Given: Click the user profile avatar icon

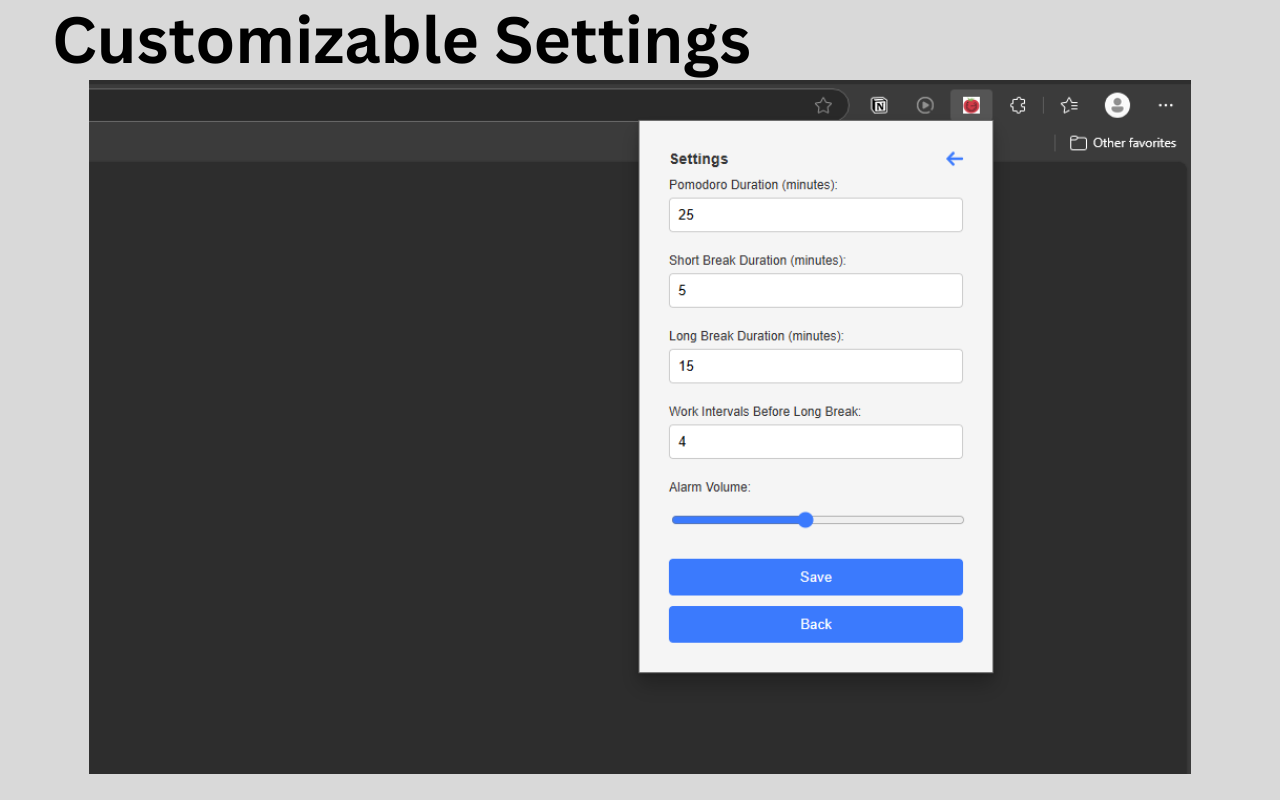Looking at the screenshot, I should click(1117, 105).
